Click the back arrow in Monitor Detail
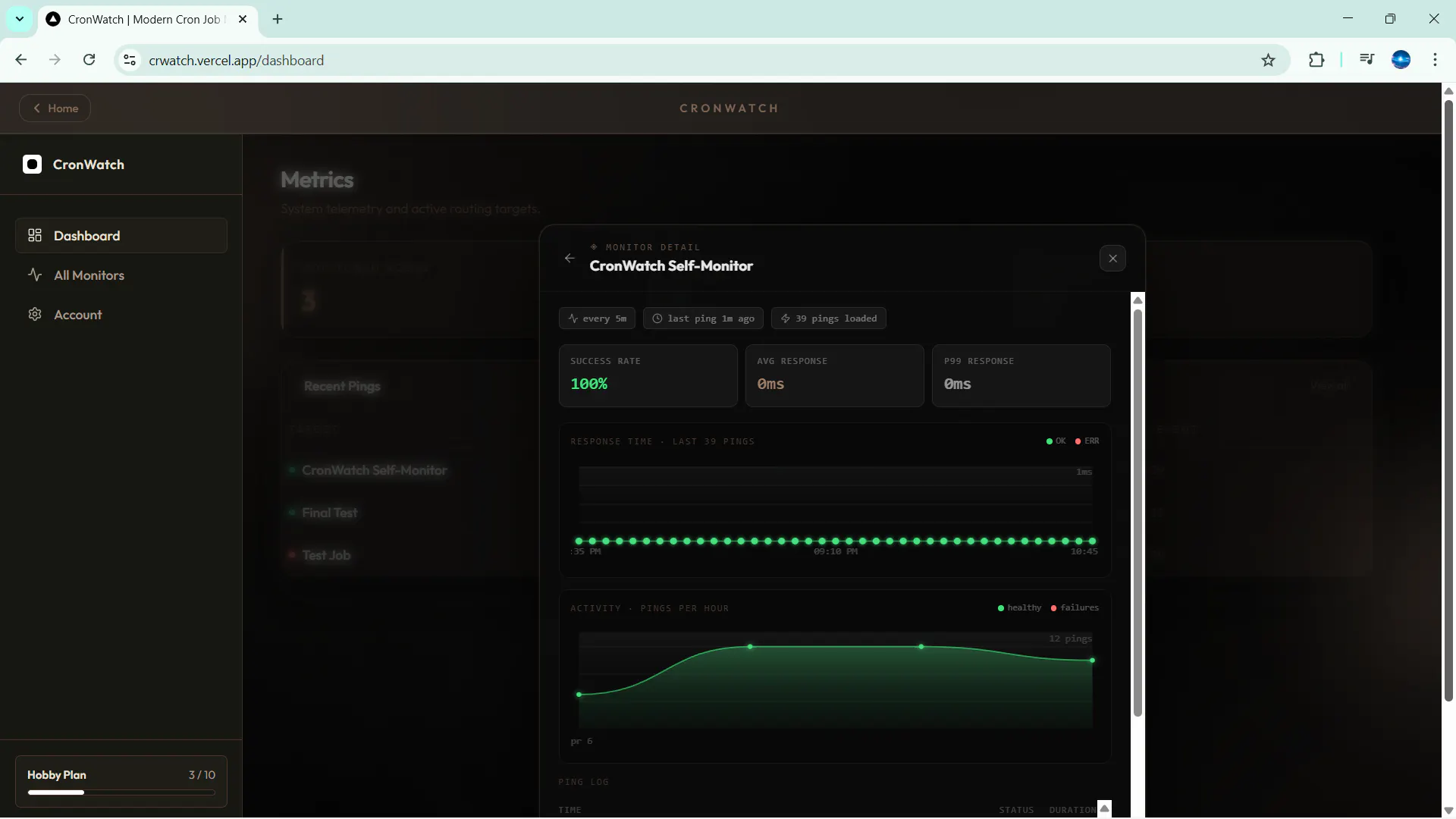The width and height of the screenshot is (1456, 819). (570, 259)
